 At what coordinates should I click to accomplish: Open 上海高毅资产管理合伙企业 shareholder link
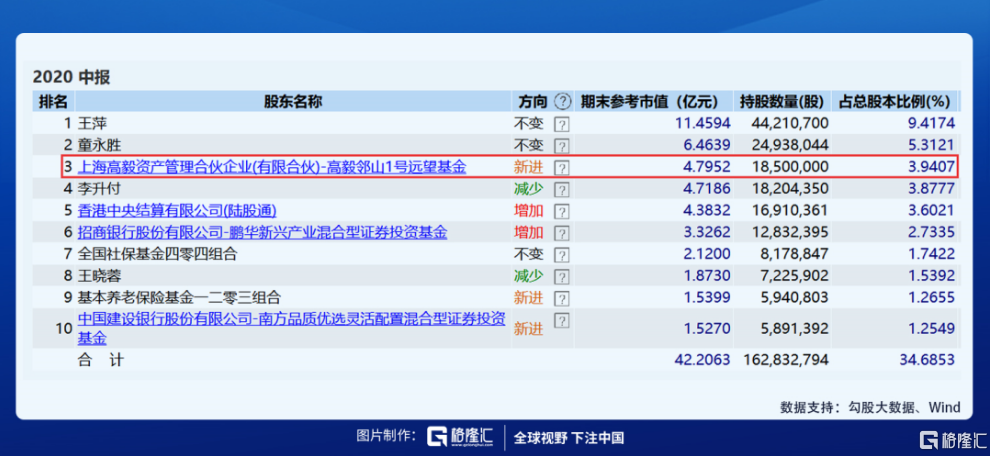(x=272, y=167)
